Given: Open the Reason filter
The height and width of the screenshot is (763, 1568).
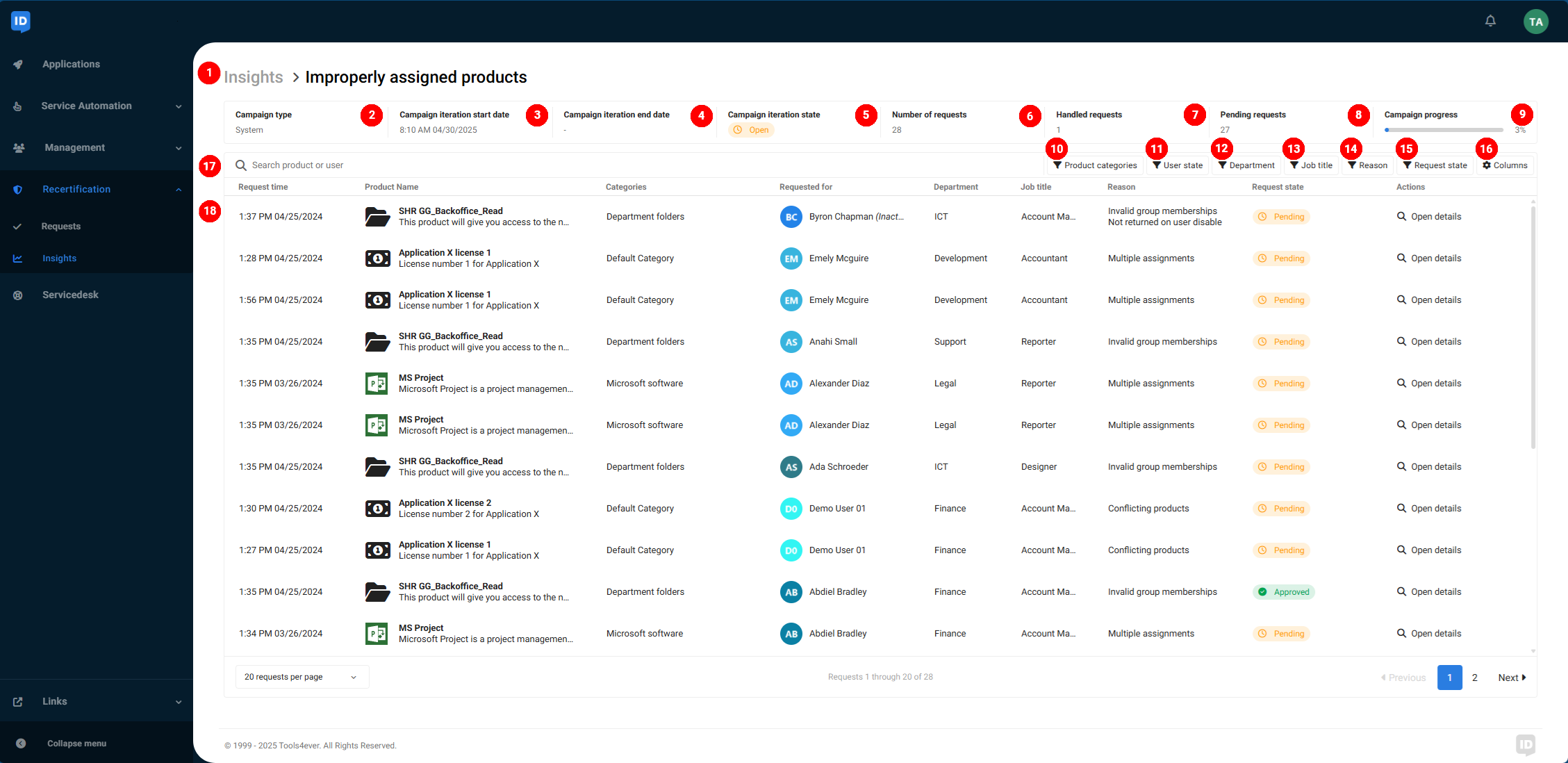Looking at the screenshot, I should [1367, 165].
